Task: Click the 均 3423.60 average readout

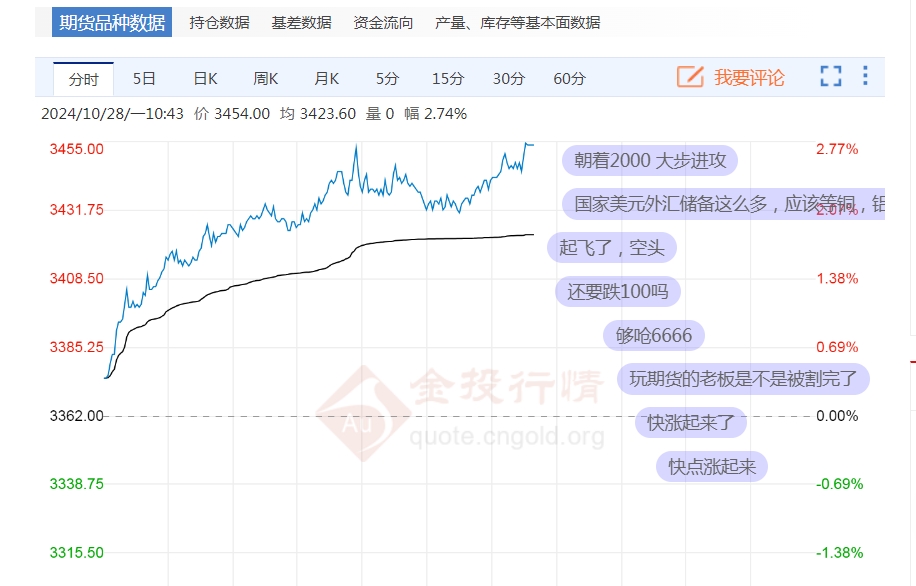Action: 318,114
